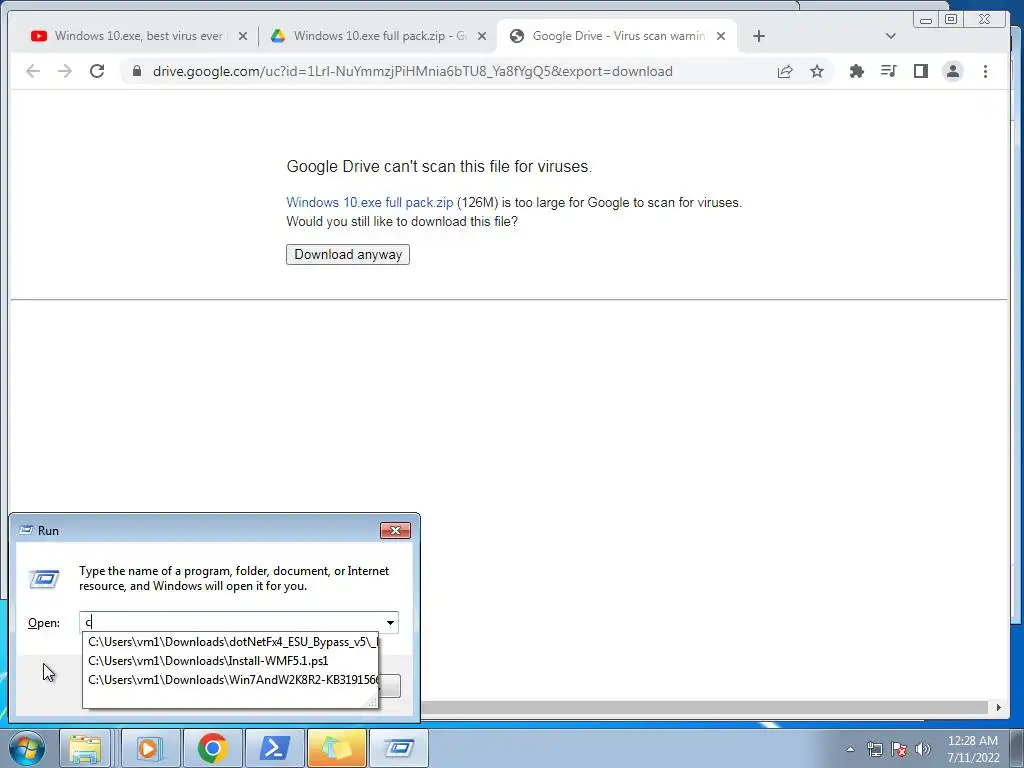Click the horizontal scrollbar track
Image resolution: width=1024 pixels, height=768 pixels.
coord(704,707)
